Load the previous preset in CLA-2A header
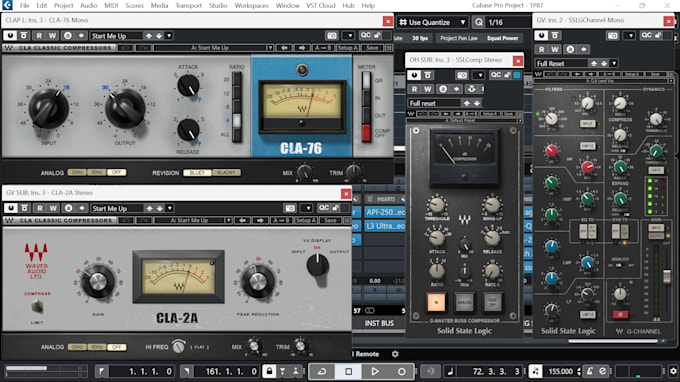This screenshot has height=382, width=680. [149, 208]
